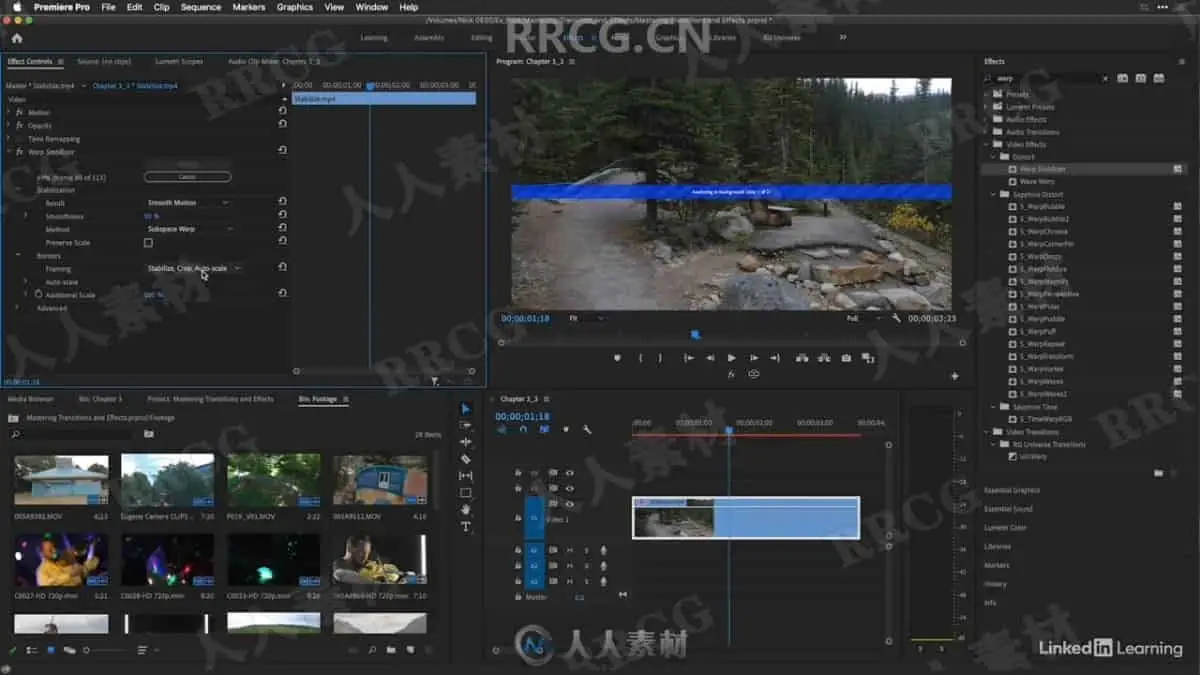Toggle Preserve Scale checkbox

pyautogui.click(x=148, y=242)
